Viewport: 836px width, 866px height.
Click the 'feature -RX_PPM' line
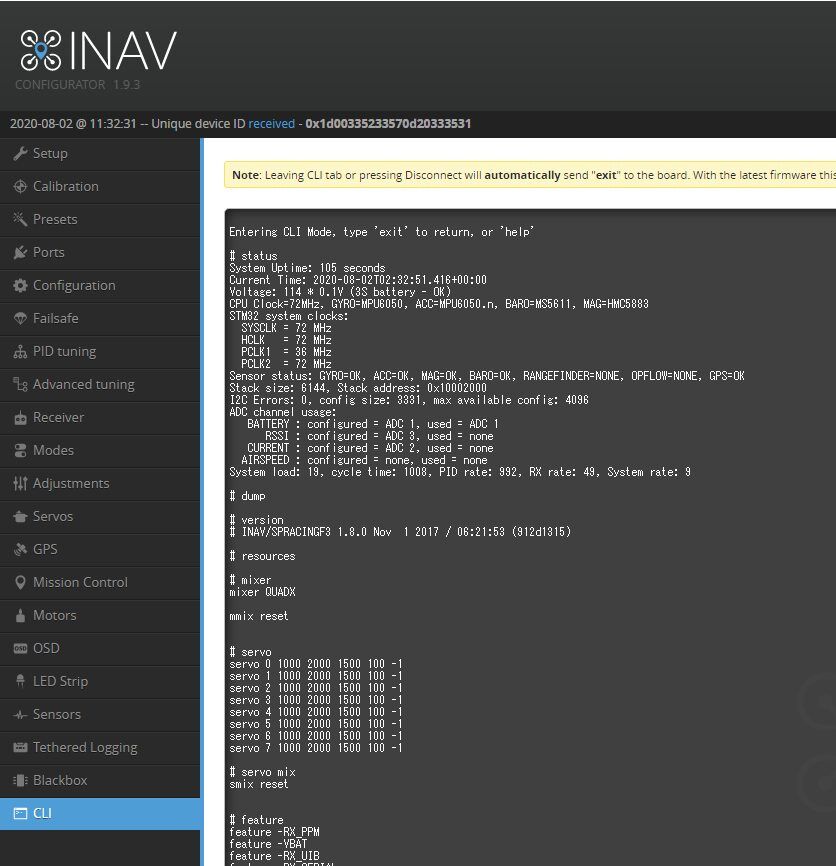pyautogui.click(x=274, y=832)
